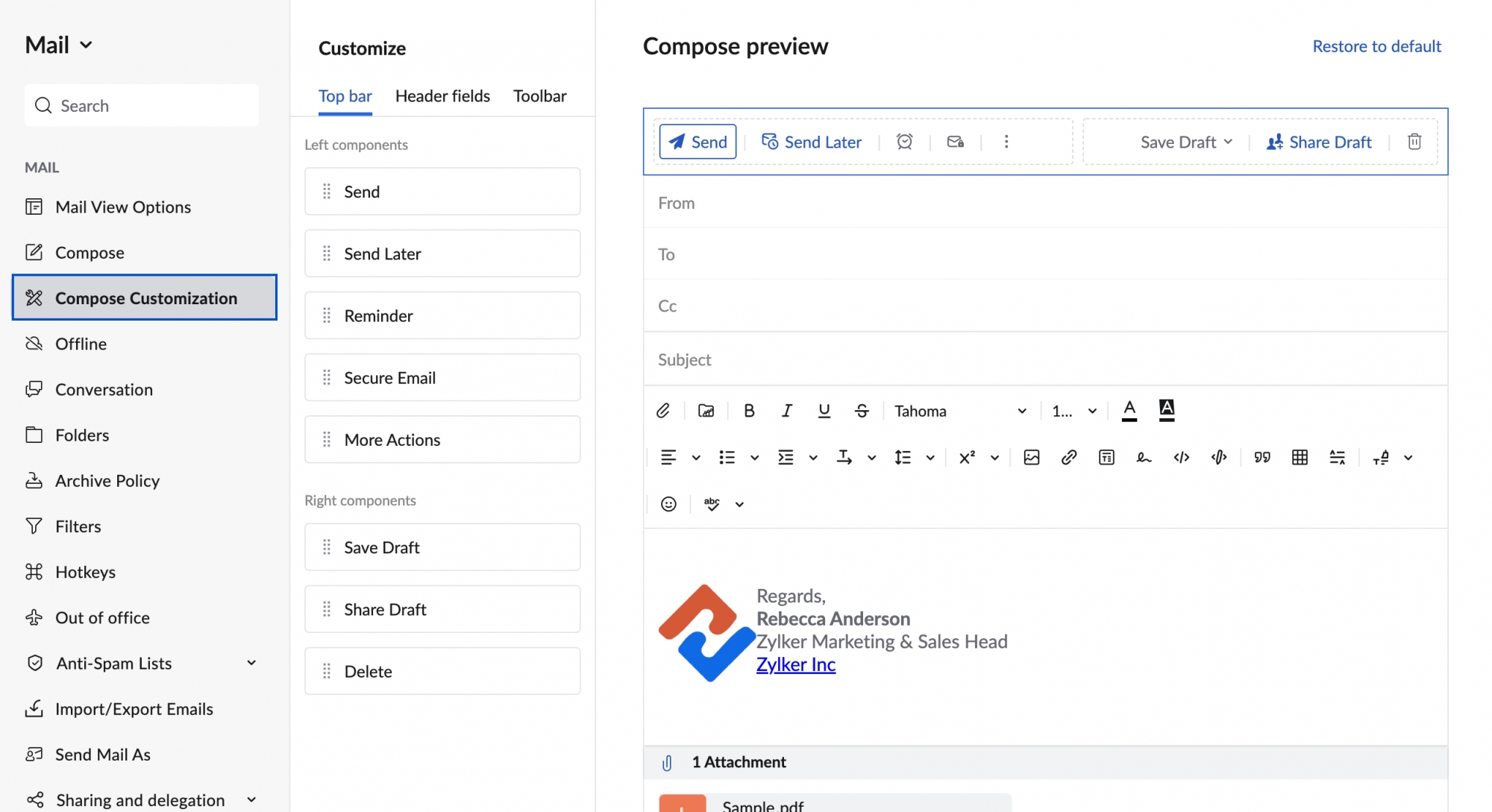Viewport: 1492px width, 812px height.
Task: Select the Secure Email icon
Action: [x=955, y=141]
